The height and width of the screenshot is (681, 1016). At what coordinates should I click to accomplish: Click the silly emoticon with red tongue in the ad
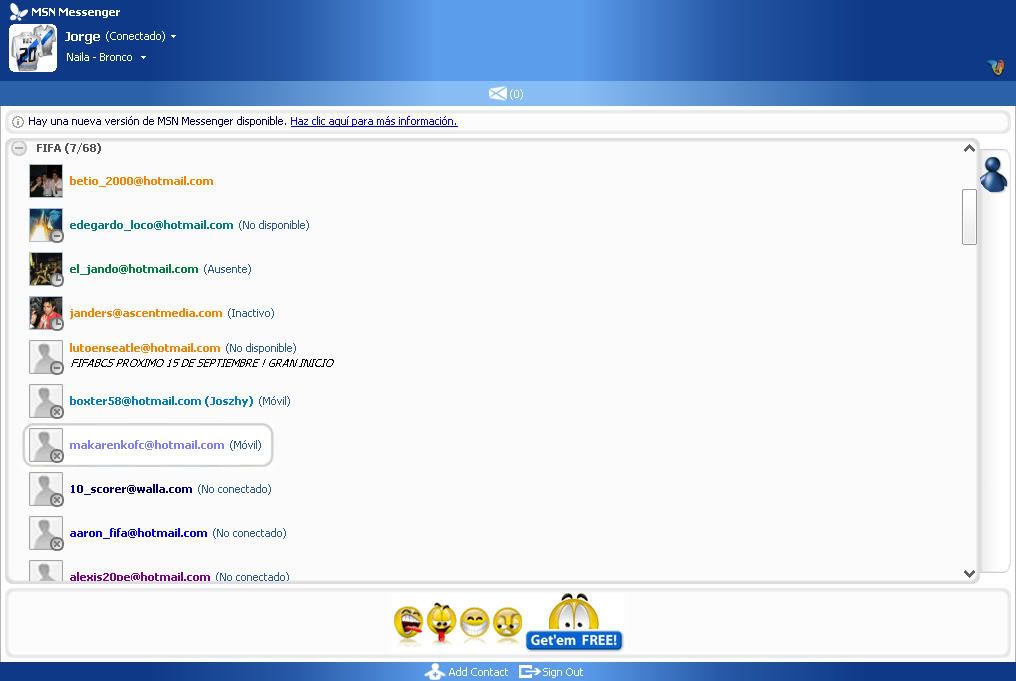coord(441,622)
